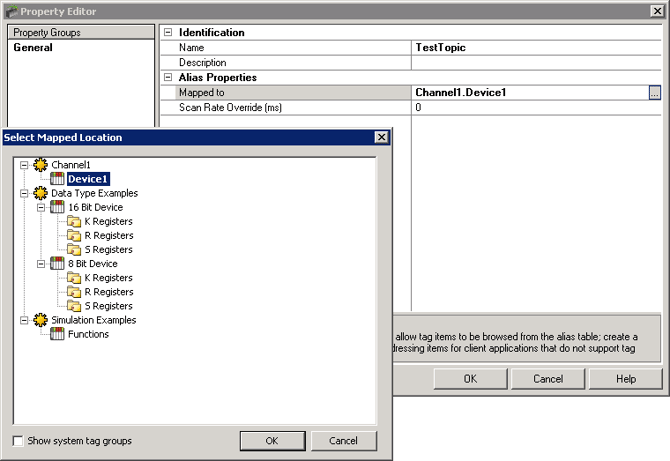This screenshot has width=670, height=461.
Task: Close the Select Mapped Location dialog
Action: coord(381,137)
